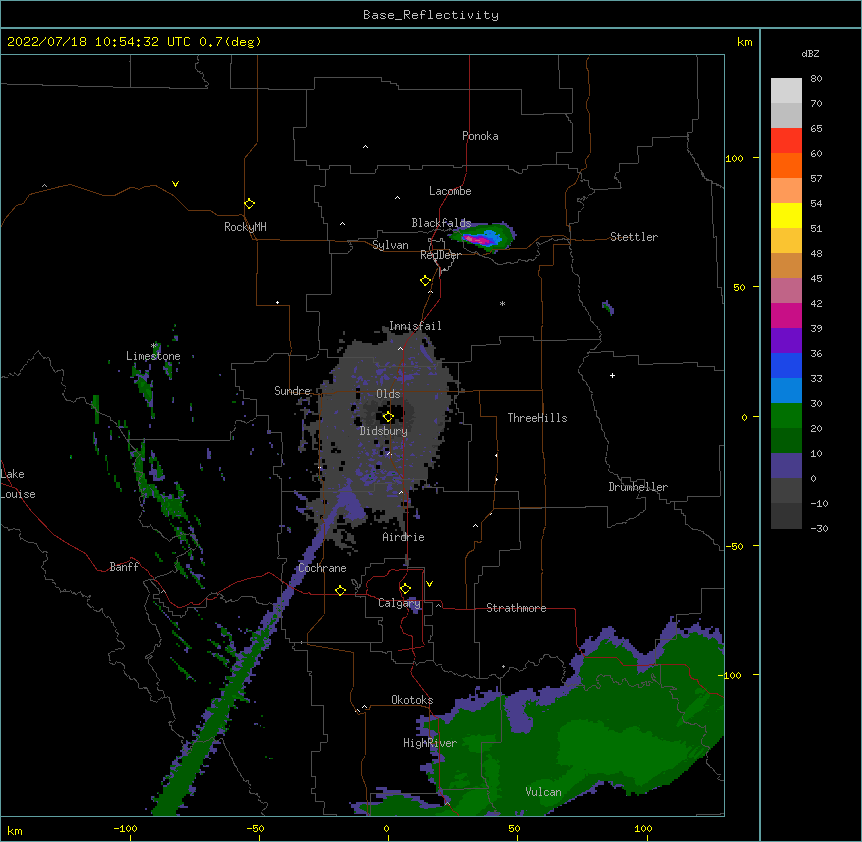Select the yellow V marker northwest of RockyMH

pos(175,184)
